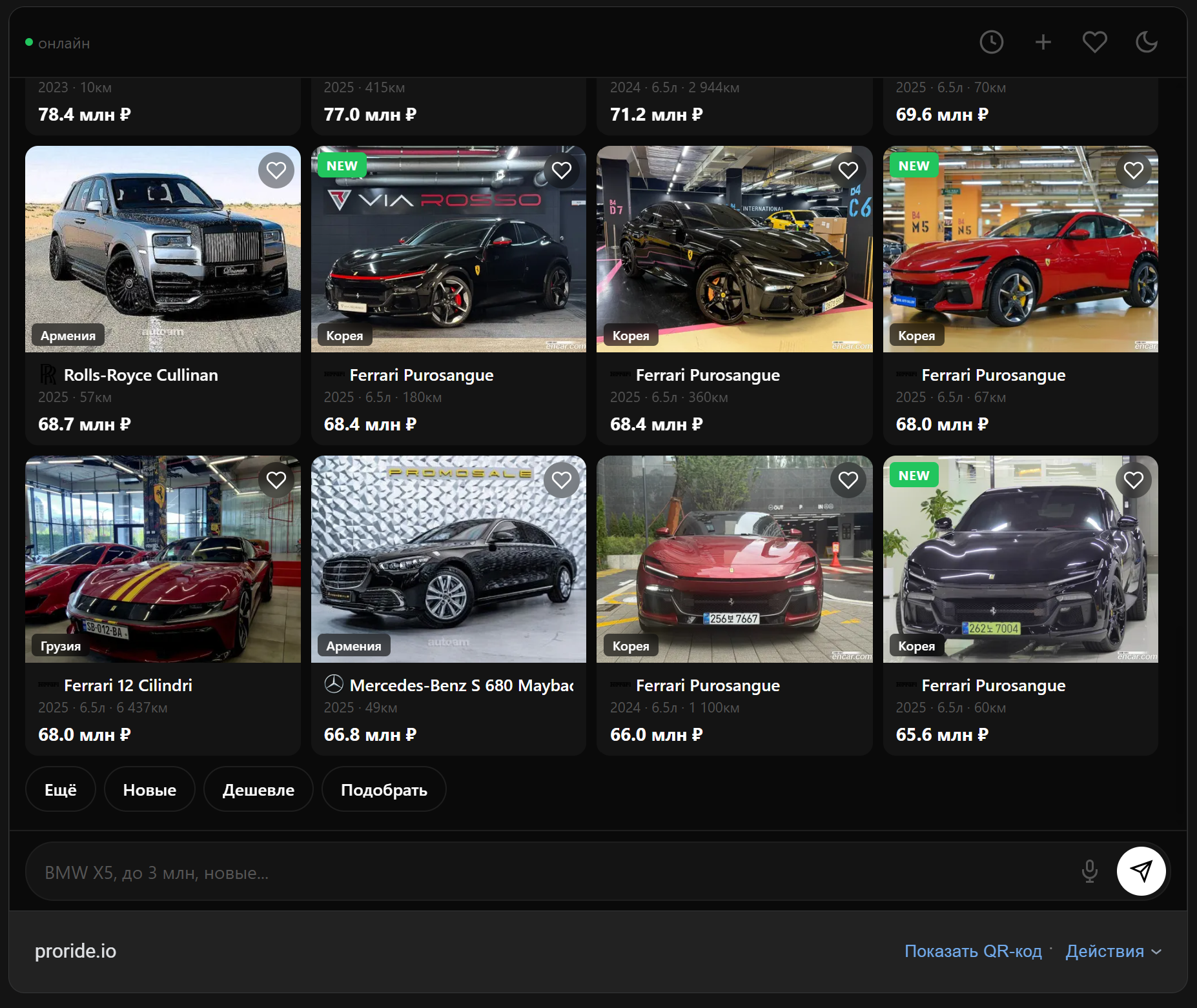Click the price 78.4 млн ₽

click(x=85, y=114)
